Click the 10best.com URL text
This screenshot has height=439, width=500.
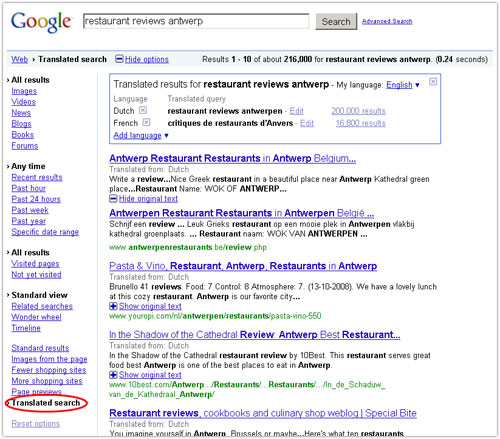247,389
